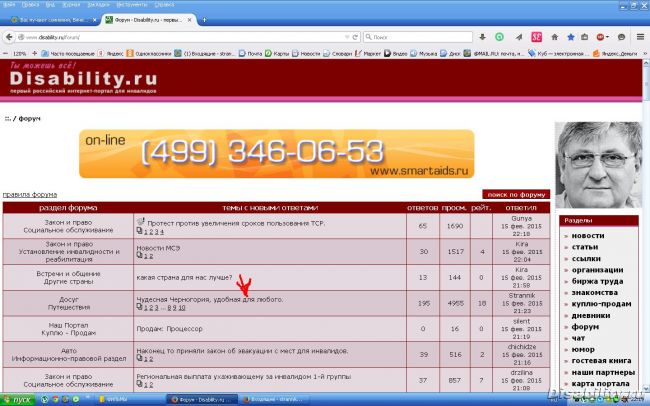Open the downloads arrow icon in toolbar
The height and width of the screenshot is (406, 650).
pyautogui.click(x=482, y=37)
